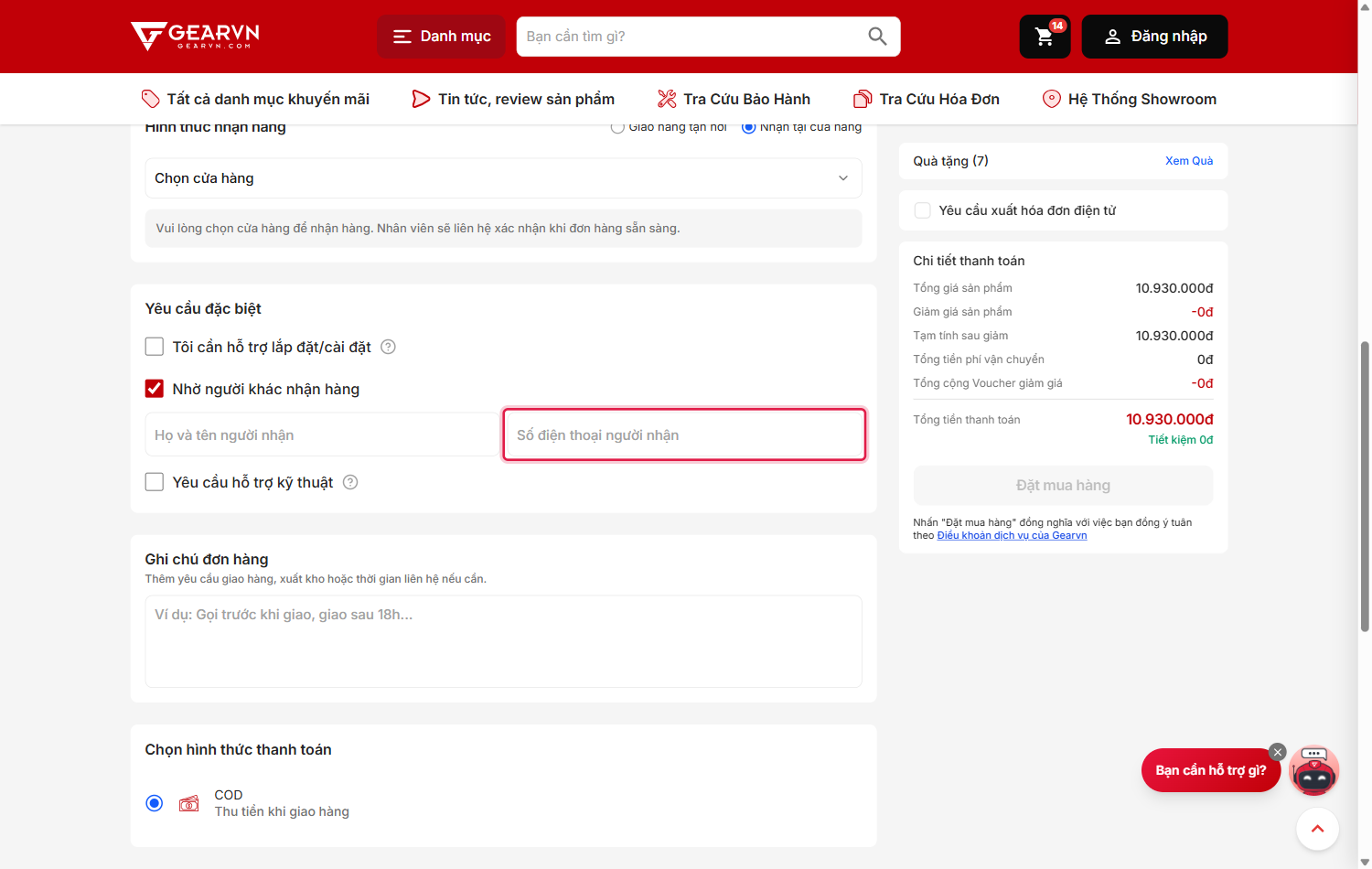Open "Tra Cứu Bảo Hành" menu item
The width and height of the screenshot is (1372, 869).
(734, 99)
